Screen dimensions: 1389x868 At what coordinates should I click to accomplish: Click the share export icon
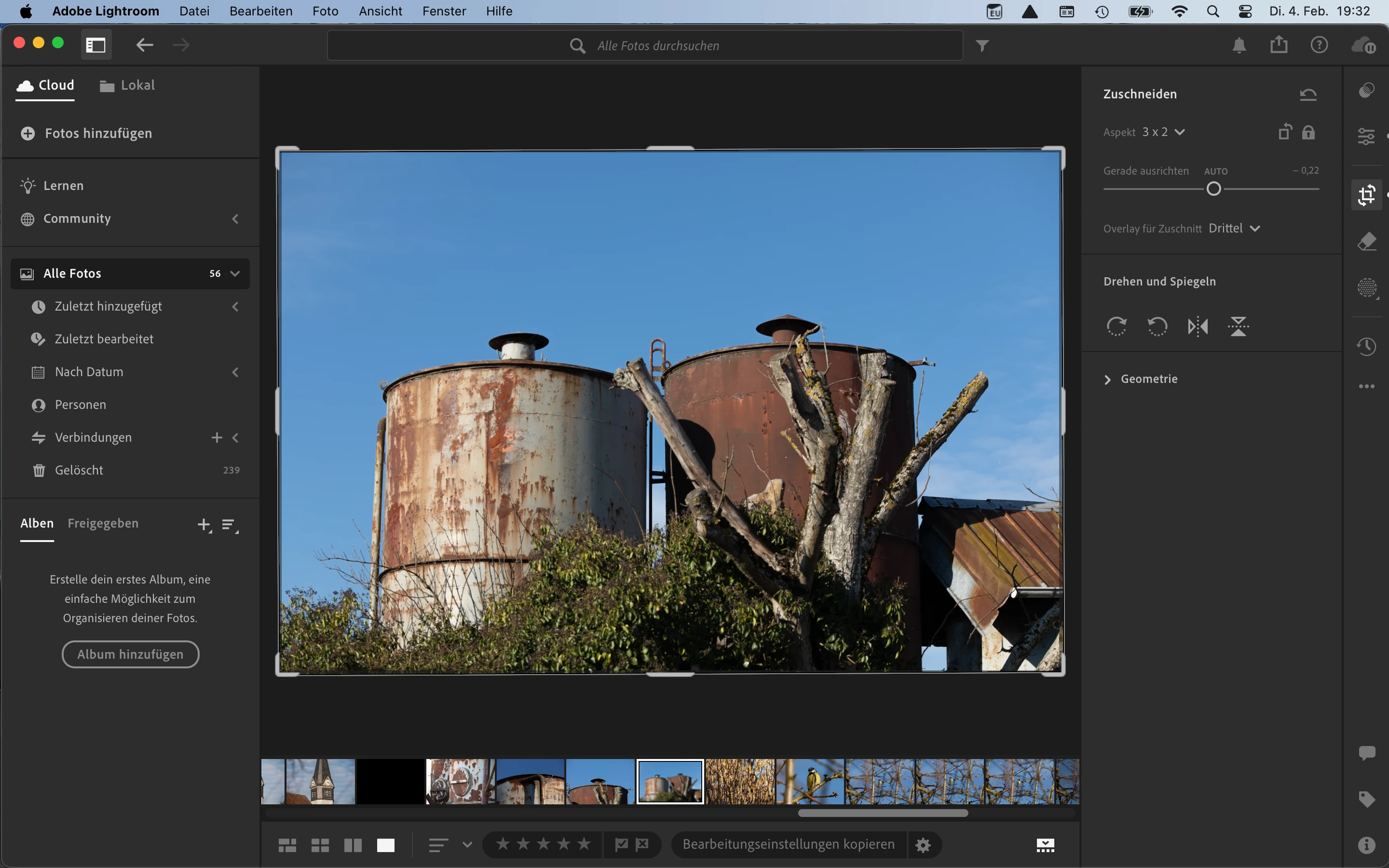(1279, 45)
